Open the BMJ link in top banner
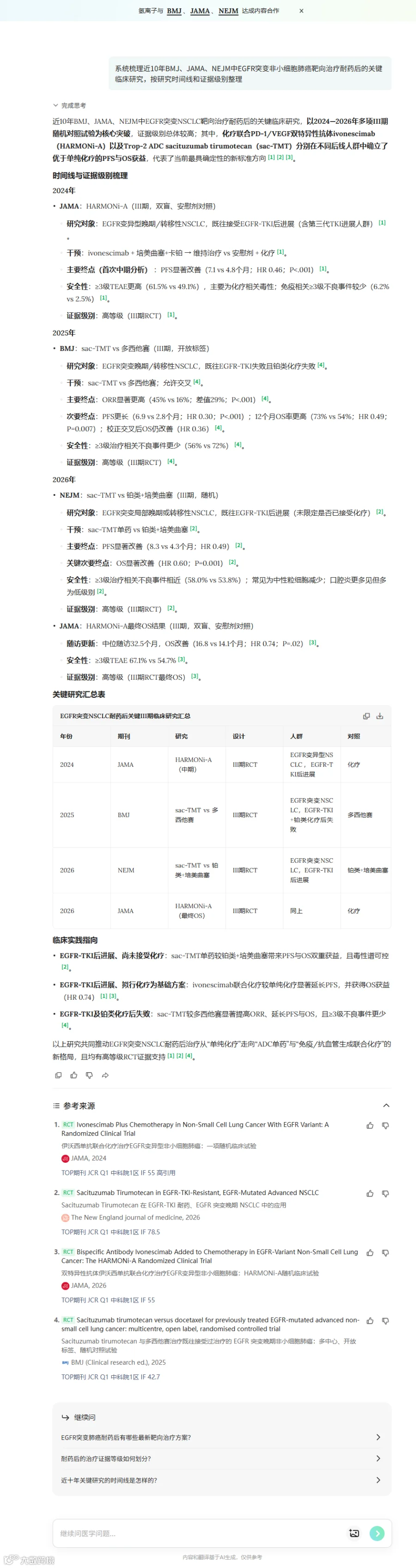 point(174,11)
